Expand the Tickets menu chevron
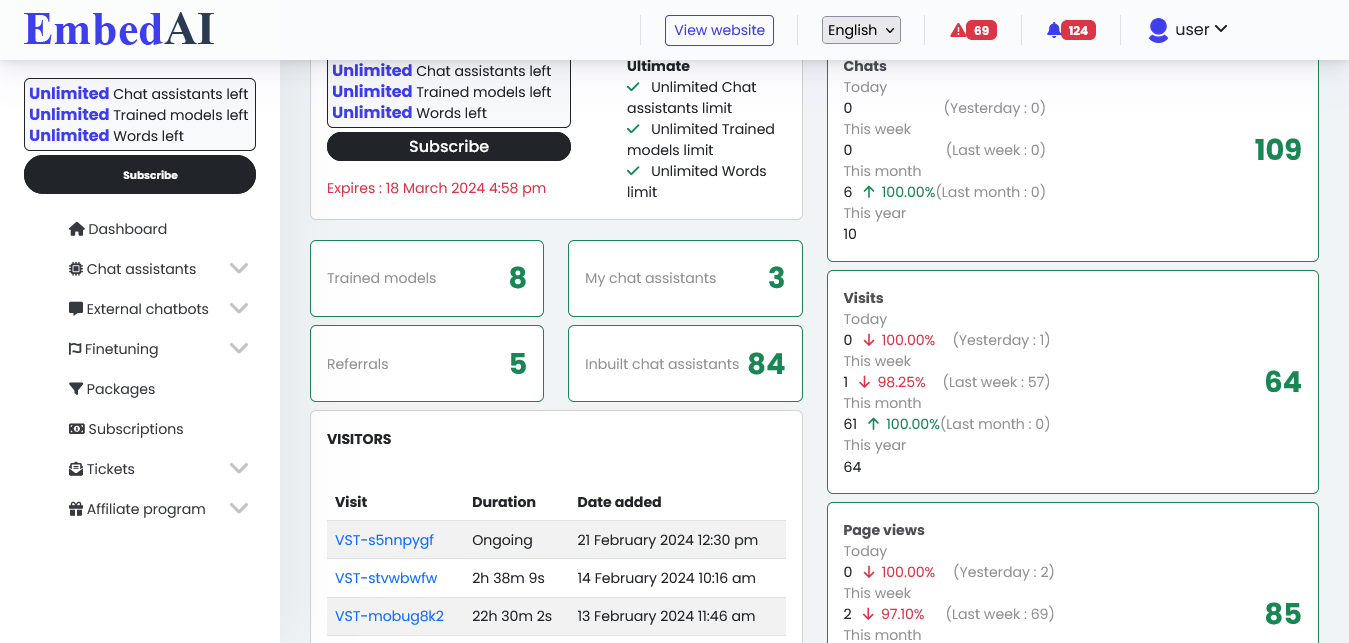The width and height of the screenshot is (1349, 643). (x=239, y=469)
